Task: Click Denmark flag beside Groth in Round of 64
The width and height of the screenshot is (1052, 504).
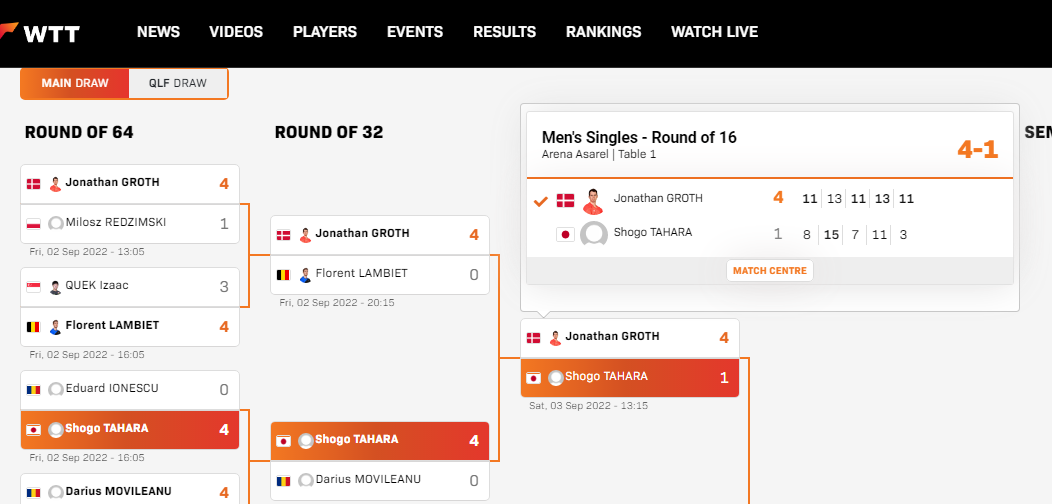Action: [x=34, y=184]
